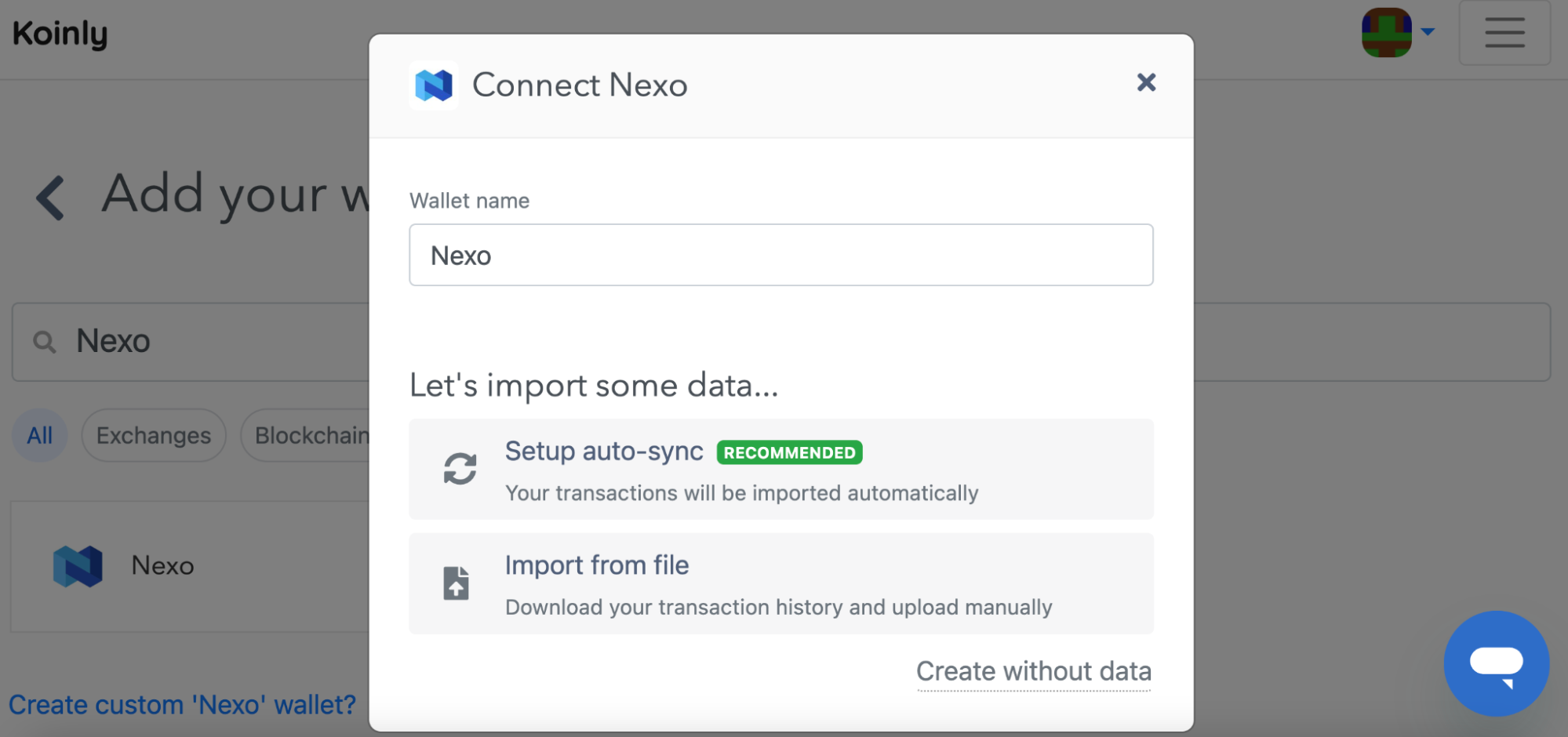Image resolution: width=1568 pixels, height=737 pixels.
Task: Open the hamburger menu
Action: (x=1504, y=33)
